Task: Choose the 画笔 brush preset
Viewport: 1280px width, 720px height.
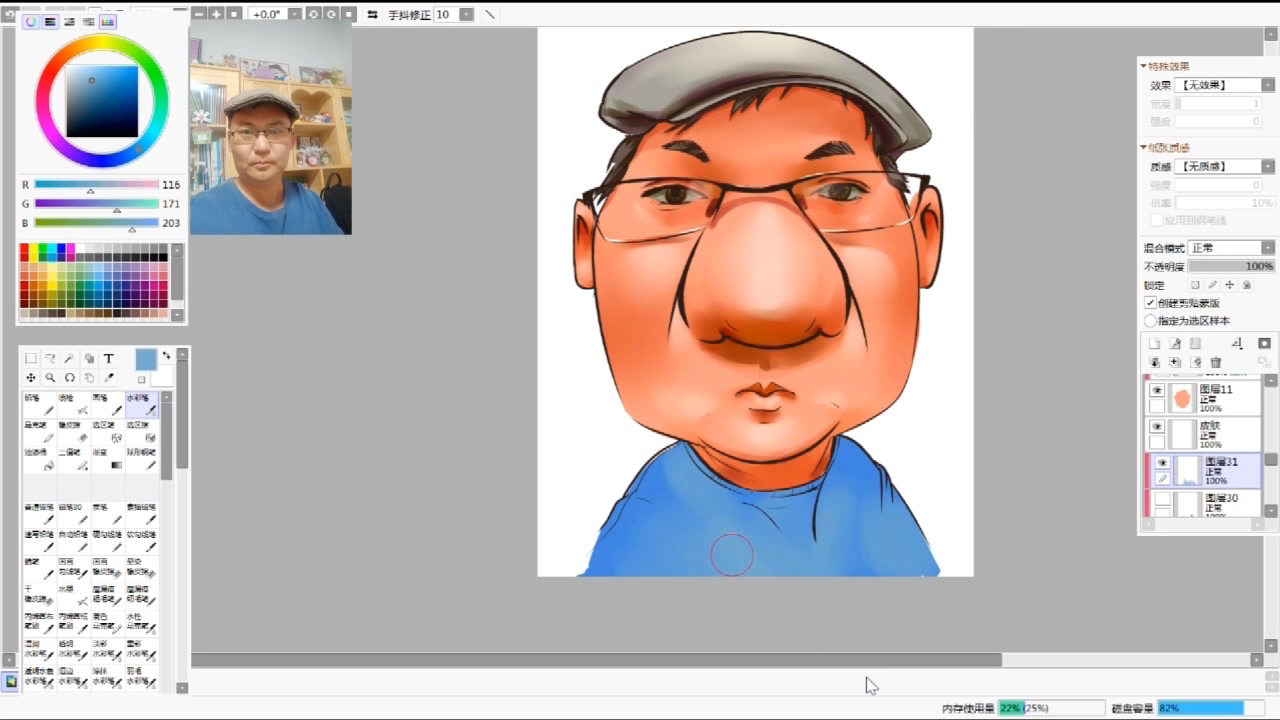Action: 108,404
